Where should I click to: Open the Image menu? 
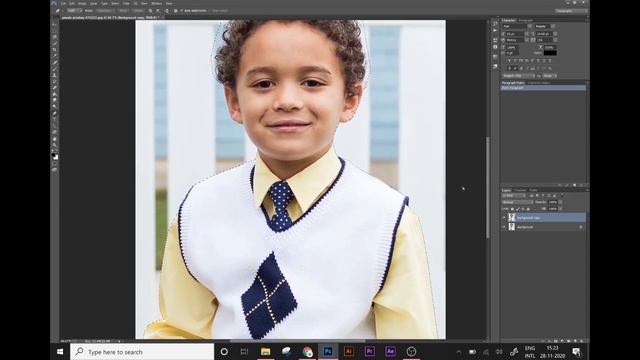pos(82,3)
